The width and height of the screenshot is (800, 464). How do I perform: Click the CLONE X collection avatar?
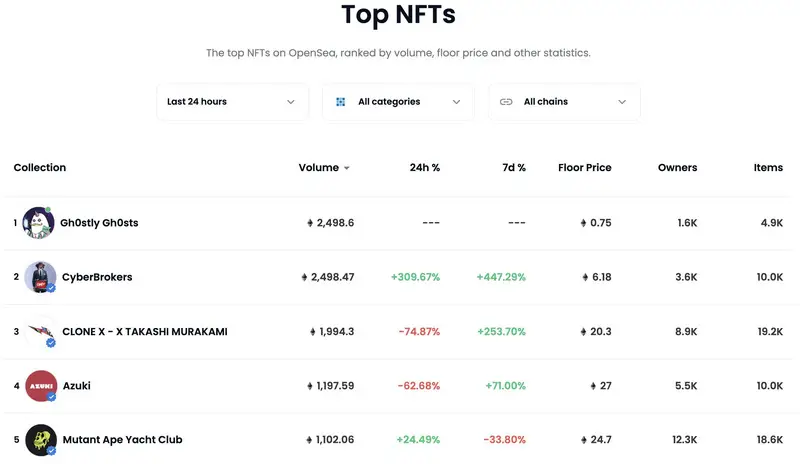click(40, 331)
